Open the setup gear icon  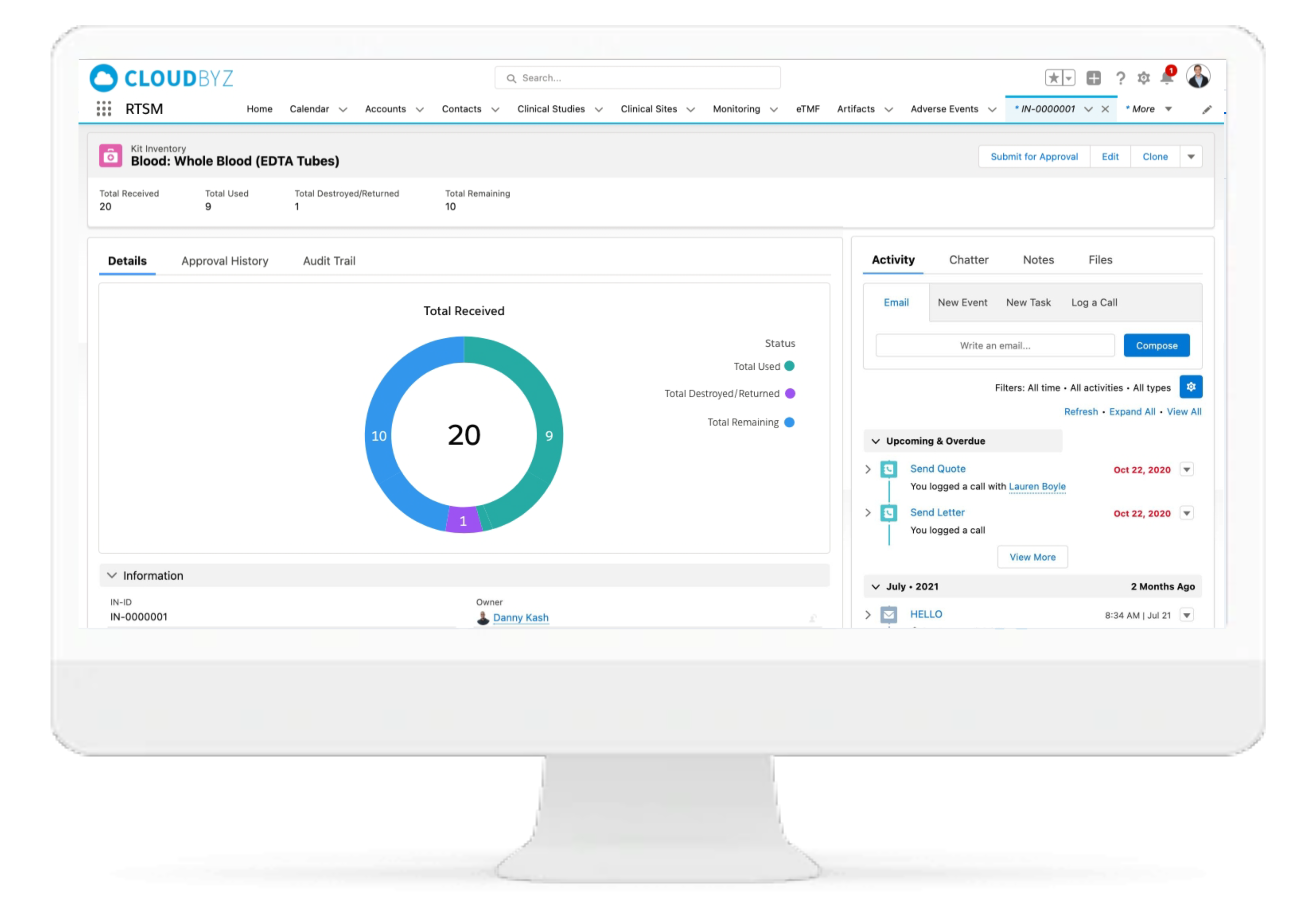1143,78
